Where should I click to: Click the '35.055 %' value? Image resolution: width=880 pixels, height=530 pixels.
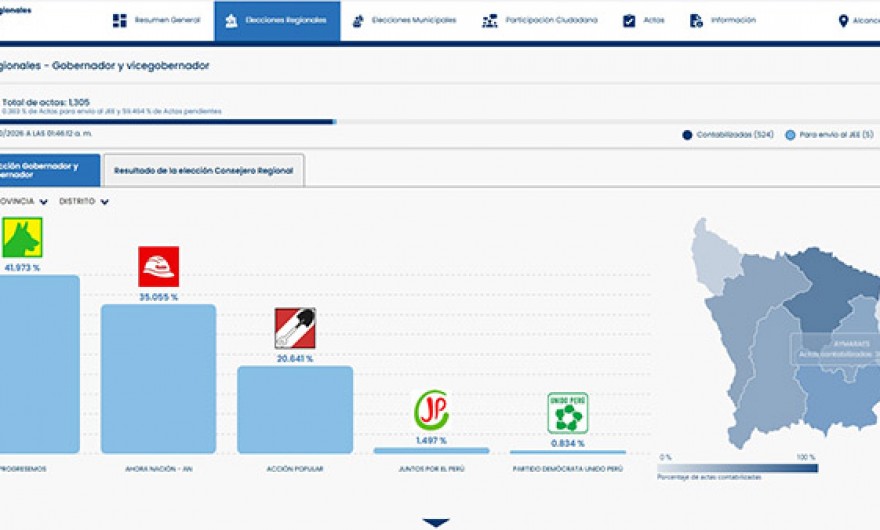coord(158,297)
